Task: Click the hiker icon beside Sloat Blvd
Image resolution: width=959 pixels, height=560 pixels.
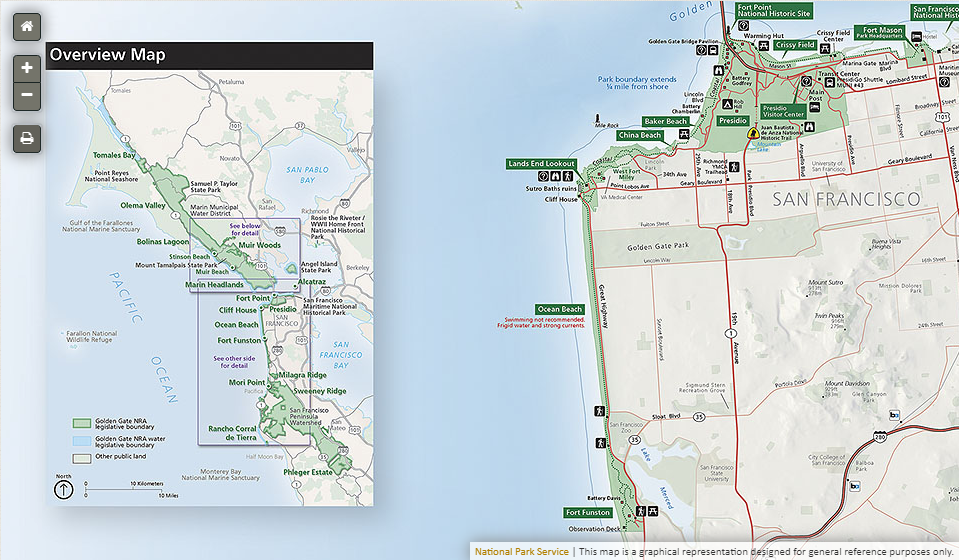Action: (599, 411)
